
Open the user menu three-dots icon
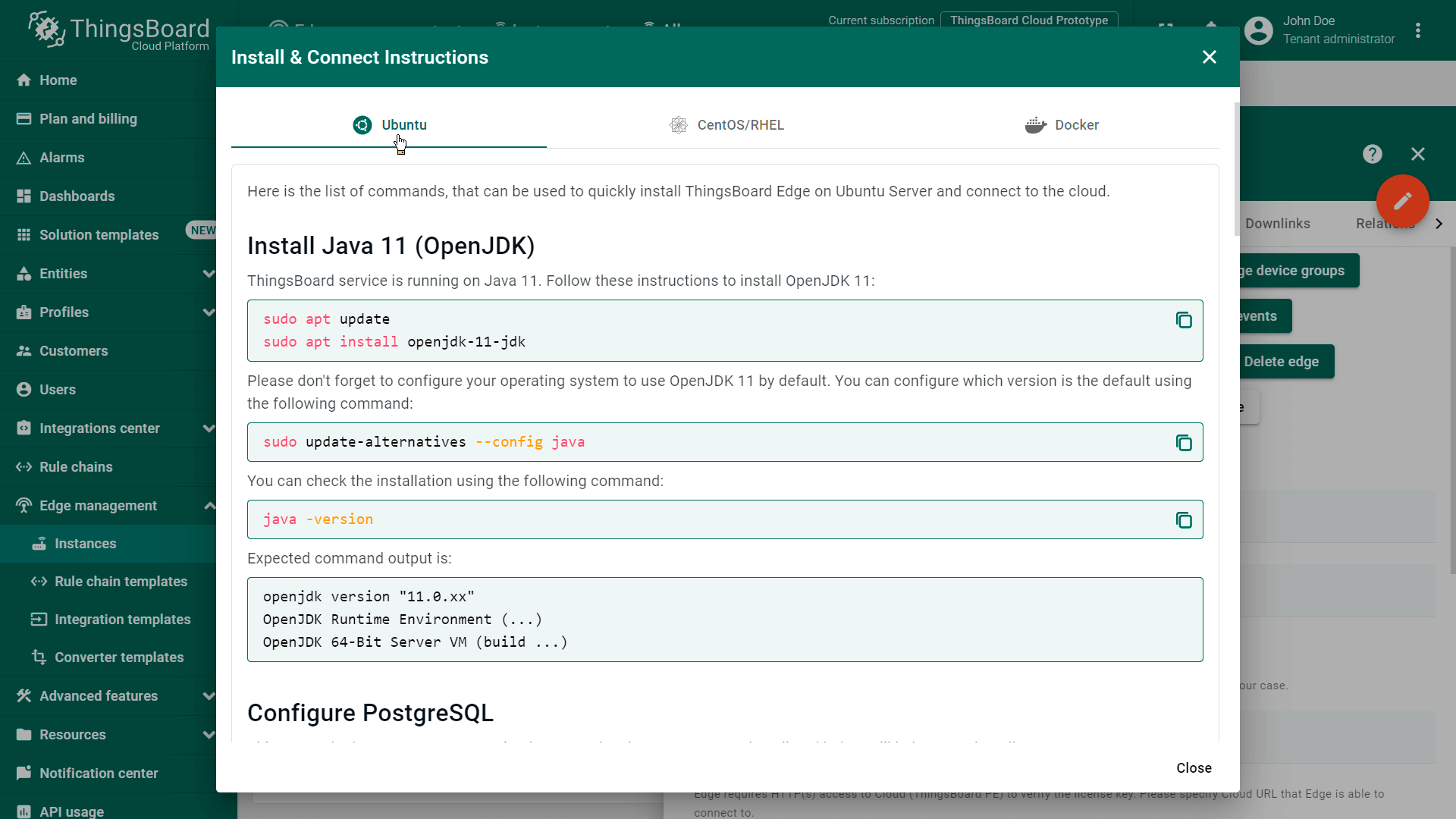1417,30
